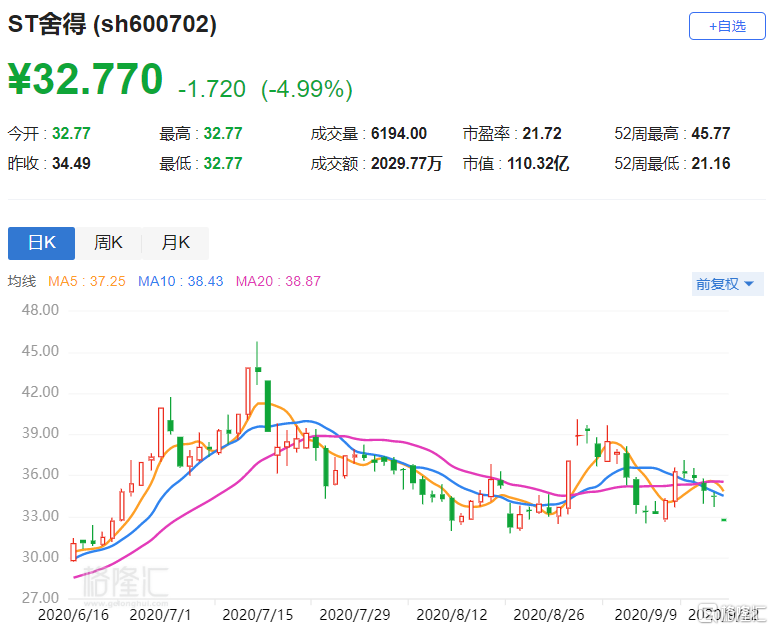
Task: Click the 2020/8/26 date axis label
Action: click(x=549, y=615)
